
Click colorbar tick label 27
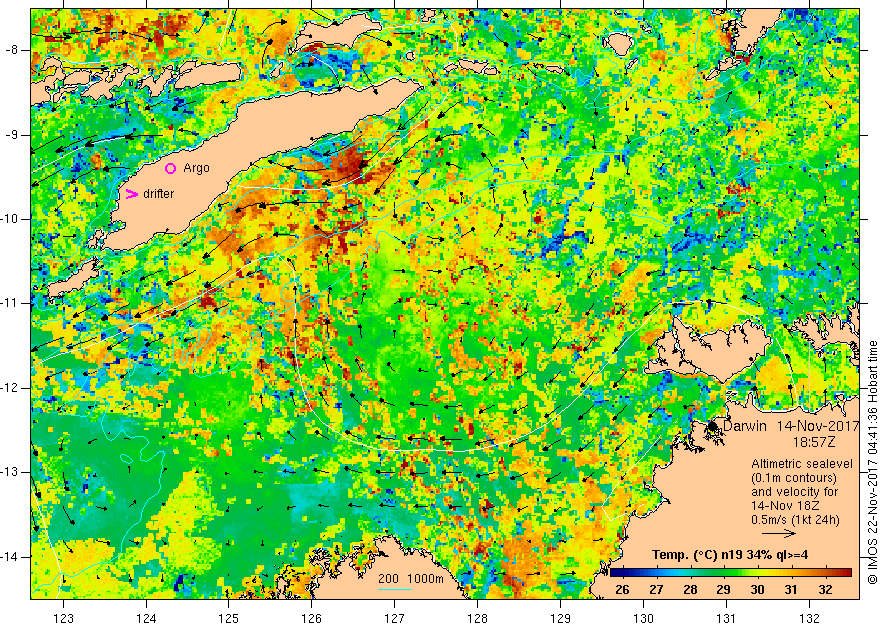[656, 590]
